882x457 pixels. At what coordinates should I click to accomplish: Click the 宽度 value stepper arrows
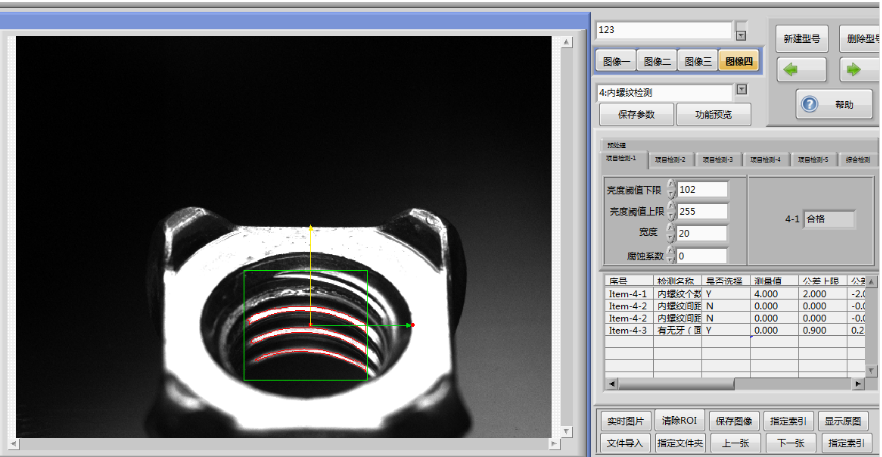(671, 233)
